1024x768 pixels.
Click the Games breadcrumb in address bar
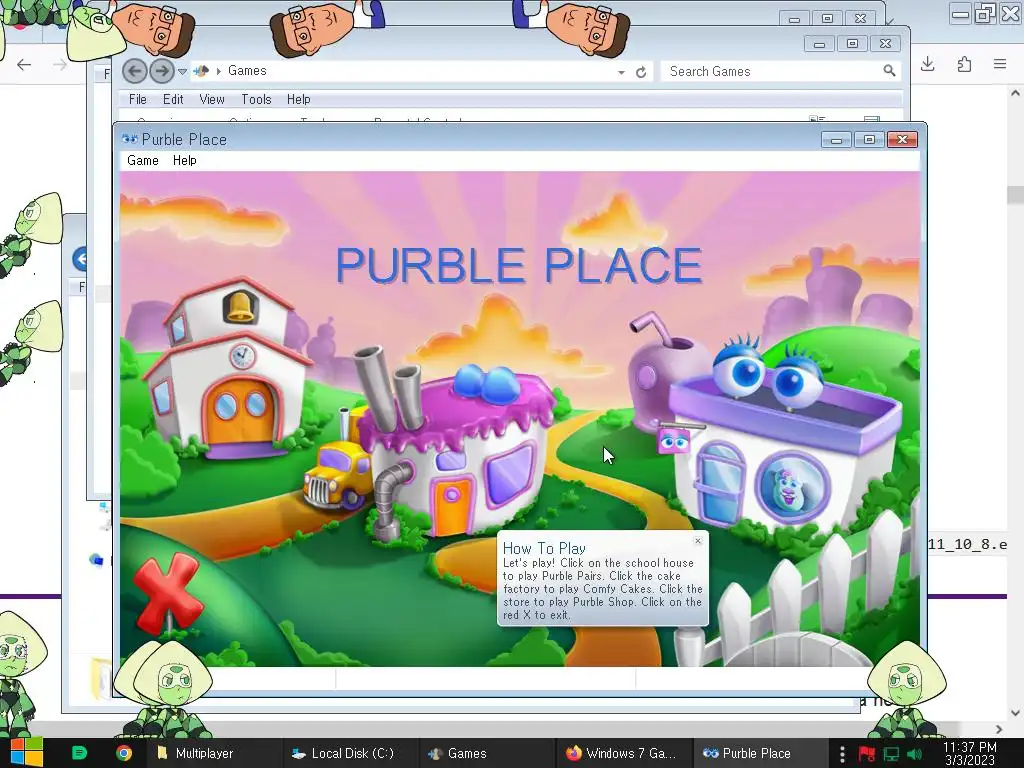pos(247,71)
